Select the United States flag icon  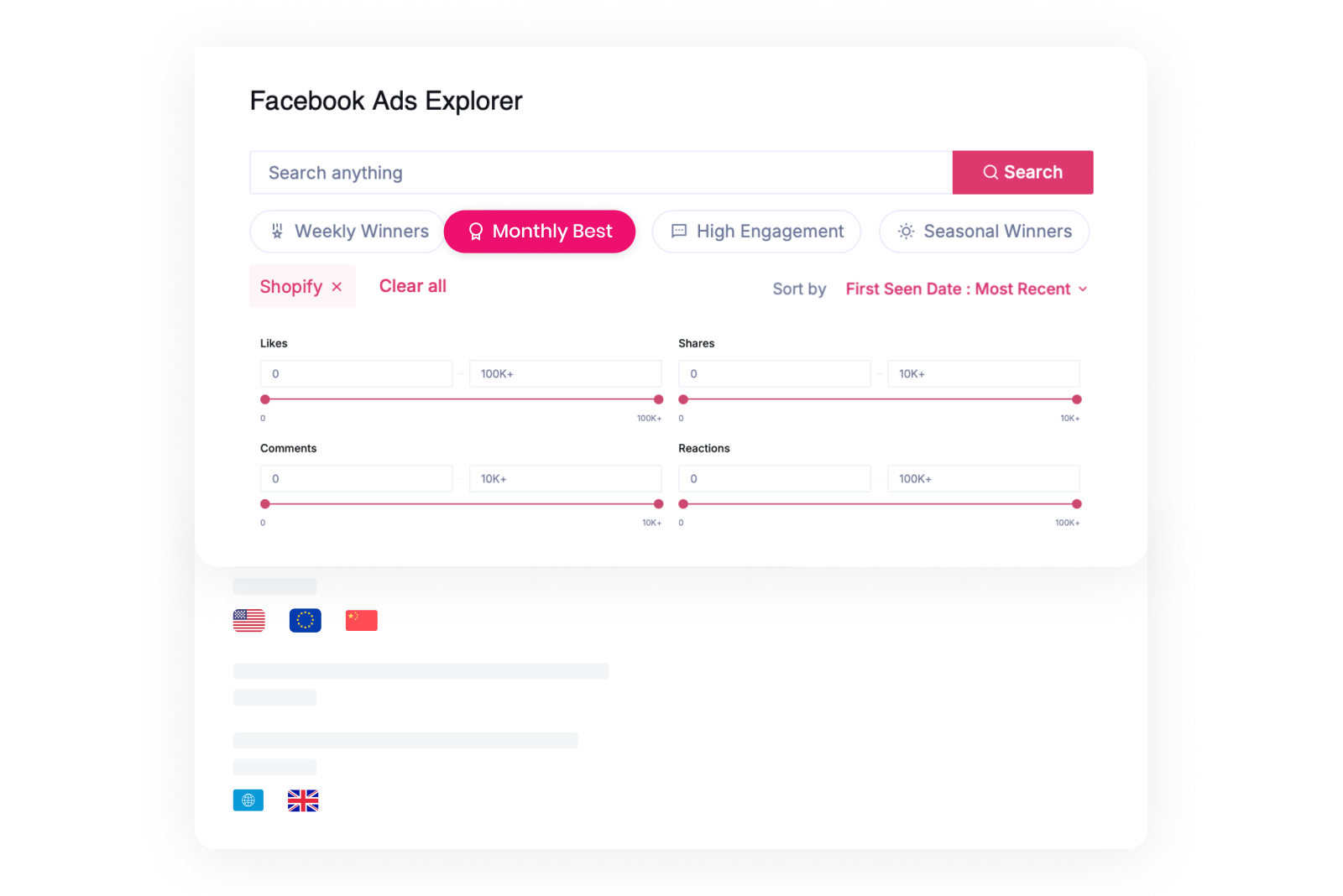coord(248,620)
